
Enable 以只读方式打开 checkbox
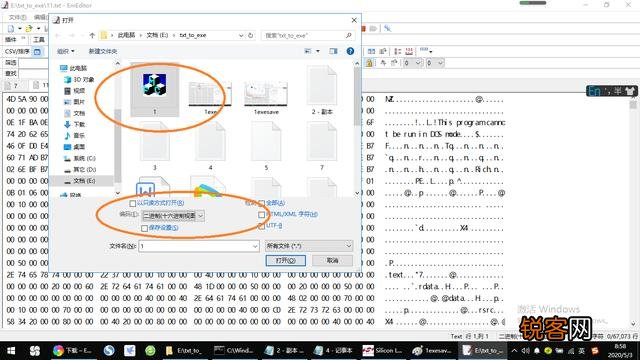click(133, 203)
